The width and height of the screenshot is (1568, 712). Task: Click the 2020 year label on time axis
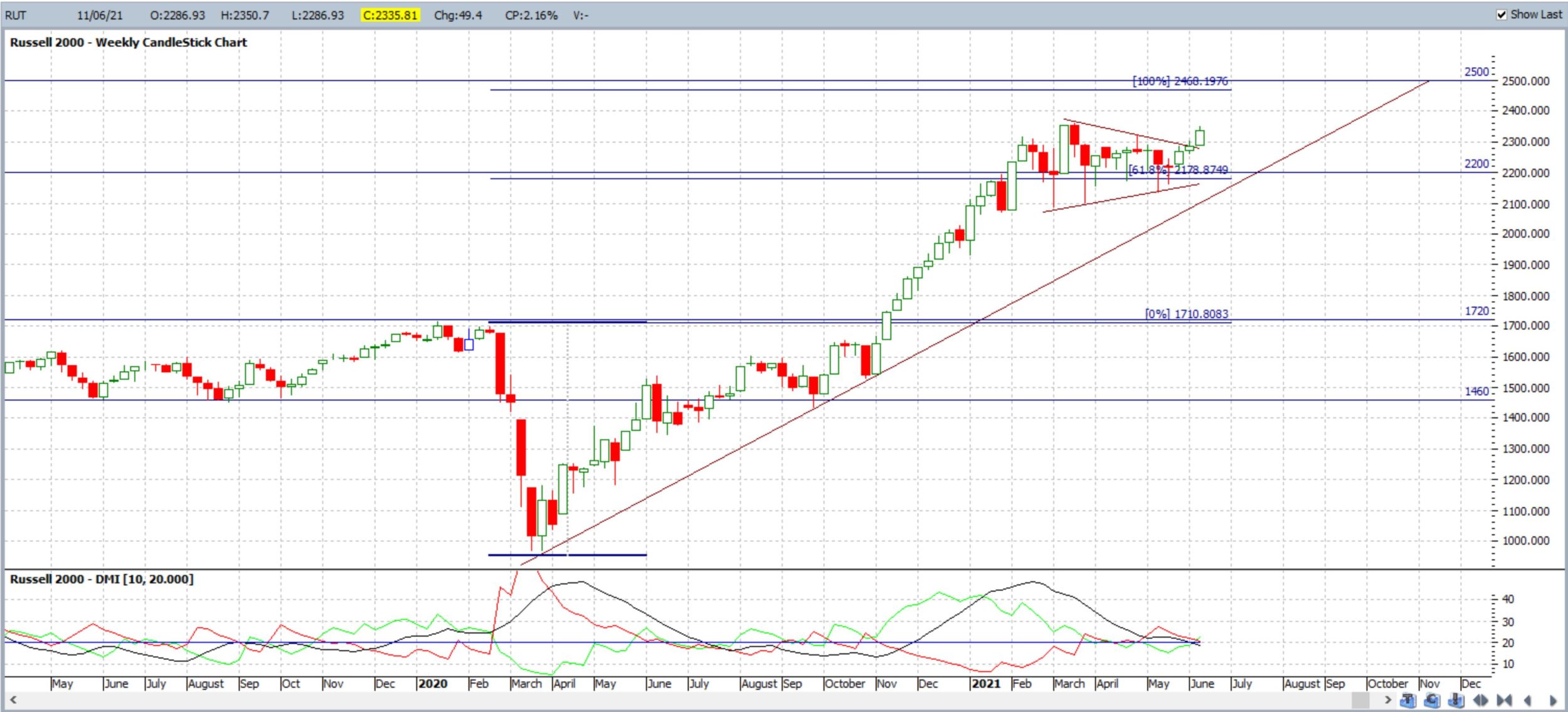tap(432, 683)
